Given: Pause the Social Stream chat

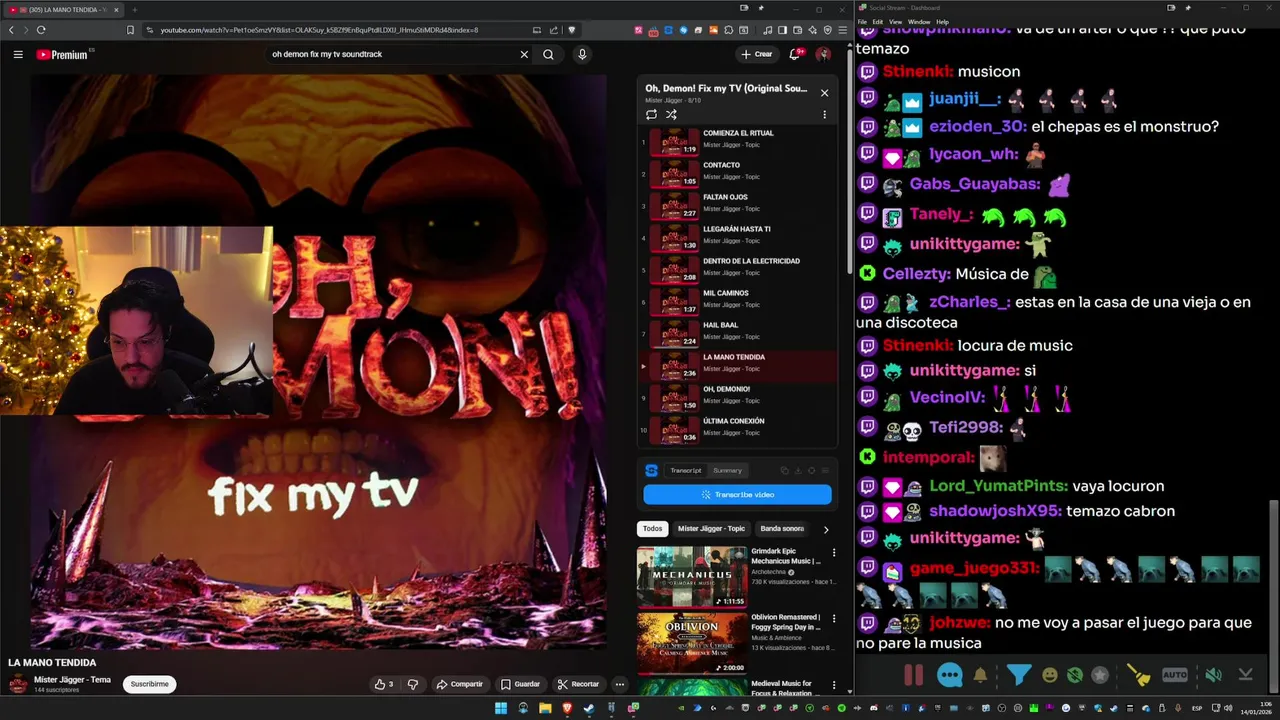Looking at the screenshot, I should tap(914, 675).
